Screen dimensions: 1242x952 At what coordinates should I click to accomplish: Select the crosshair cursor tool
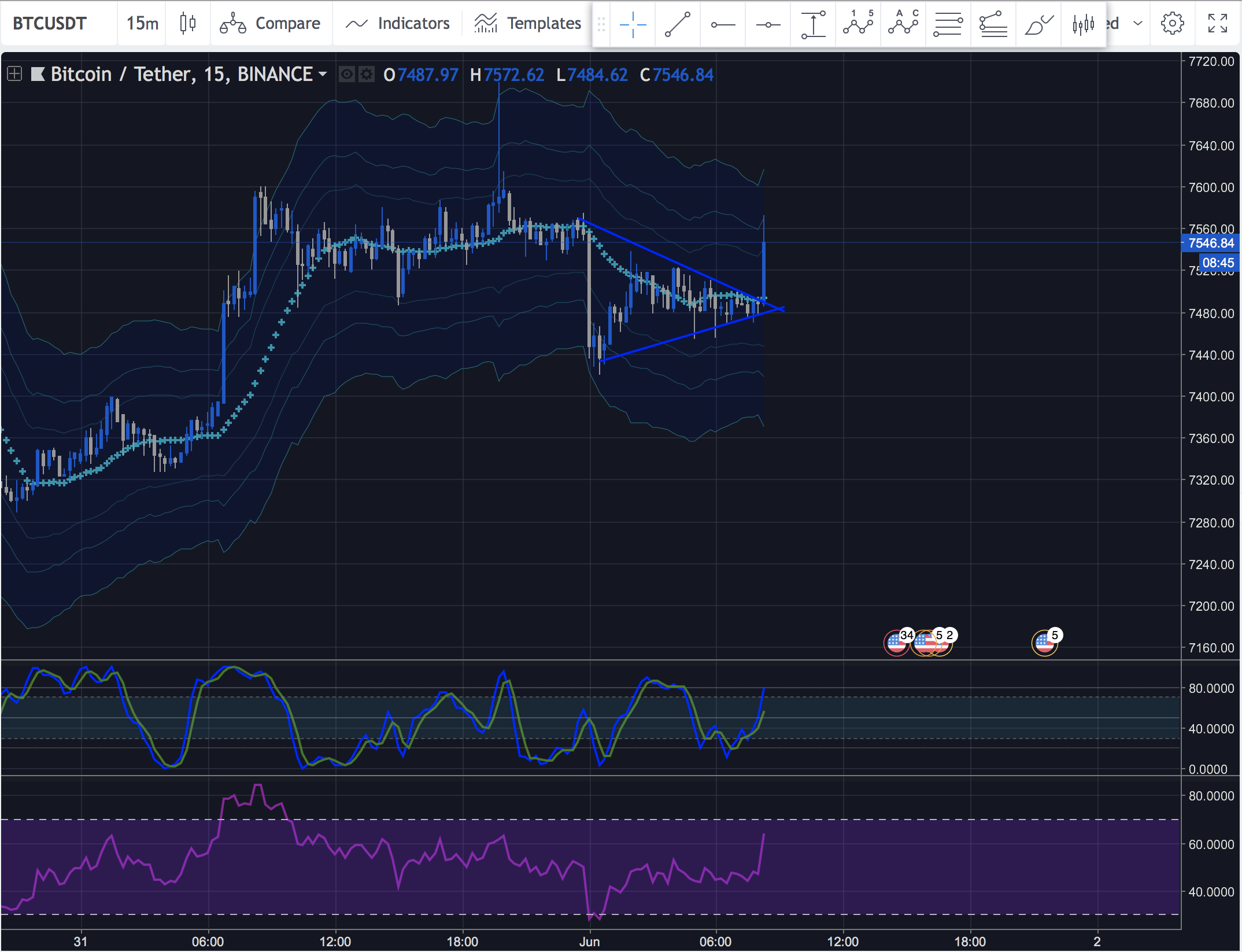[x=633, y=24]
